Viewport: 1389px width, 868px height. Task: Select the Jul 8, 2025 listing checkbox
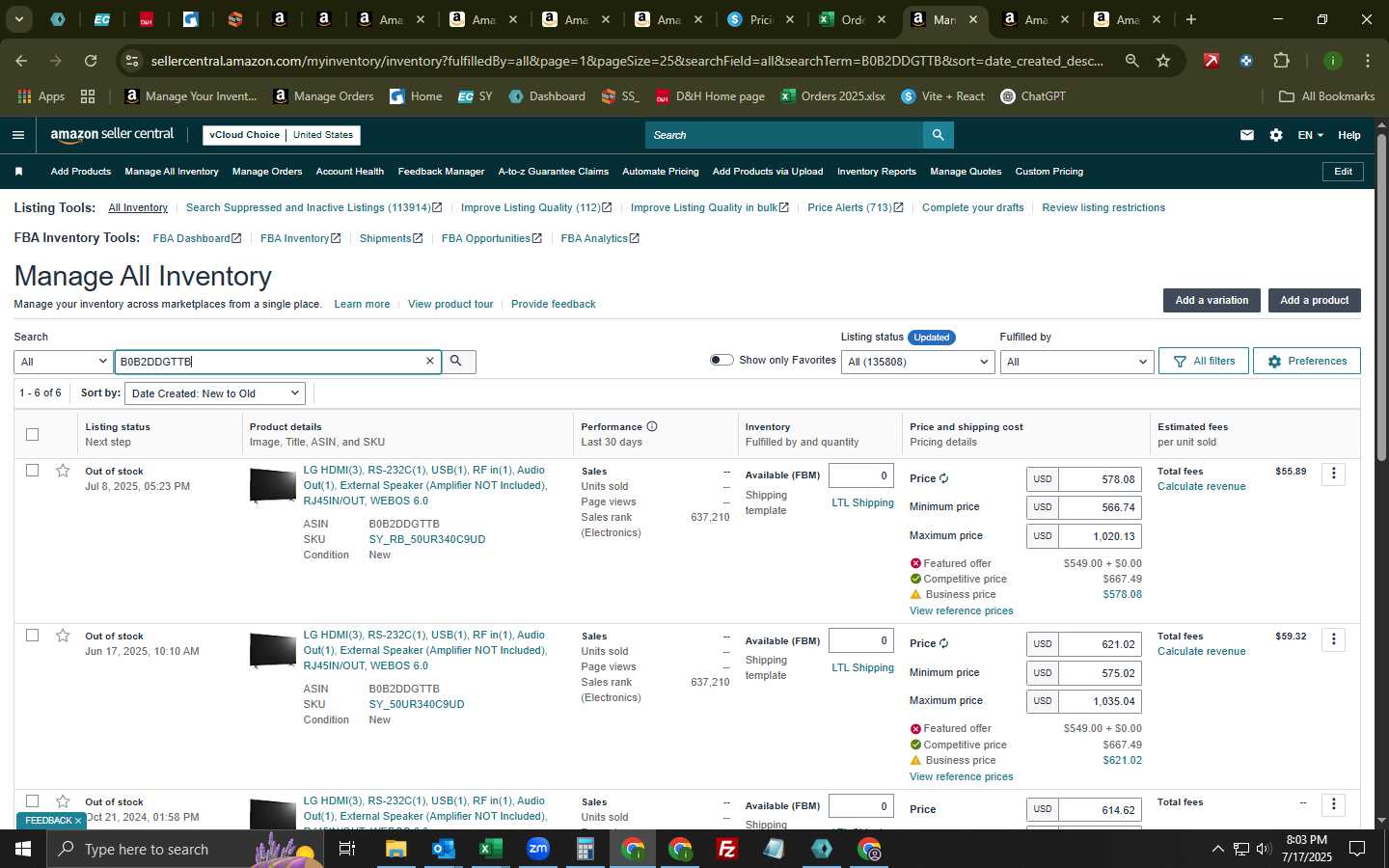32,471
